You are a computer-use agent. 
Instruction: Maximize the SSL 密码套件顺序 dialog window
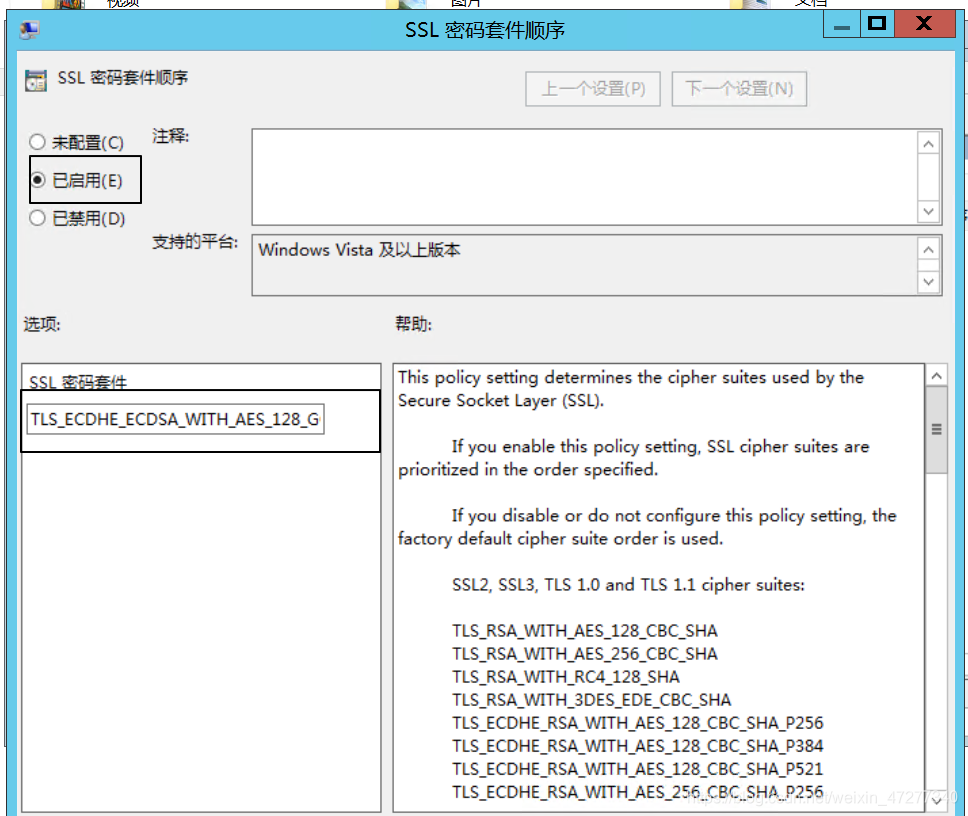(x=877, y=23)
